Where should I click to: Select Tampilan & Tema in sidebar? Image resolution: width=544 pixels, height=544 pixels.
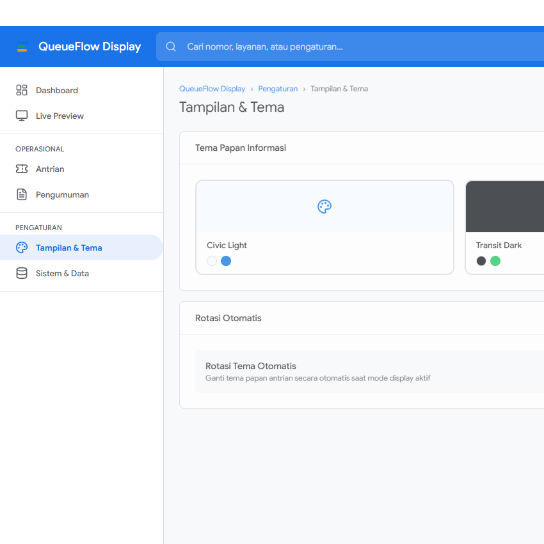click(x=81, y=248)
